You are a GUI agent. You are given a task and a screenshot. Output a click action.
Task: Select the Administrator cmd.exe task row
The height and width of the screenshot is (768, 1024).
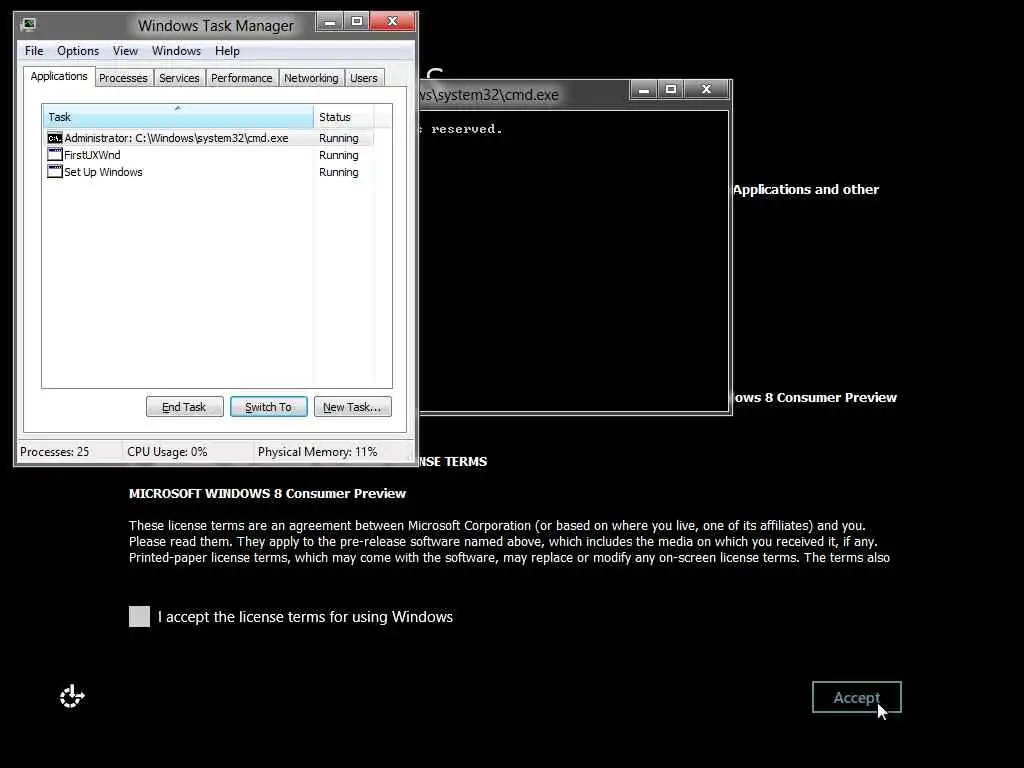point(210,138)
